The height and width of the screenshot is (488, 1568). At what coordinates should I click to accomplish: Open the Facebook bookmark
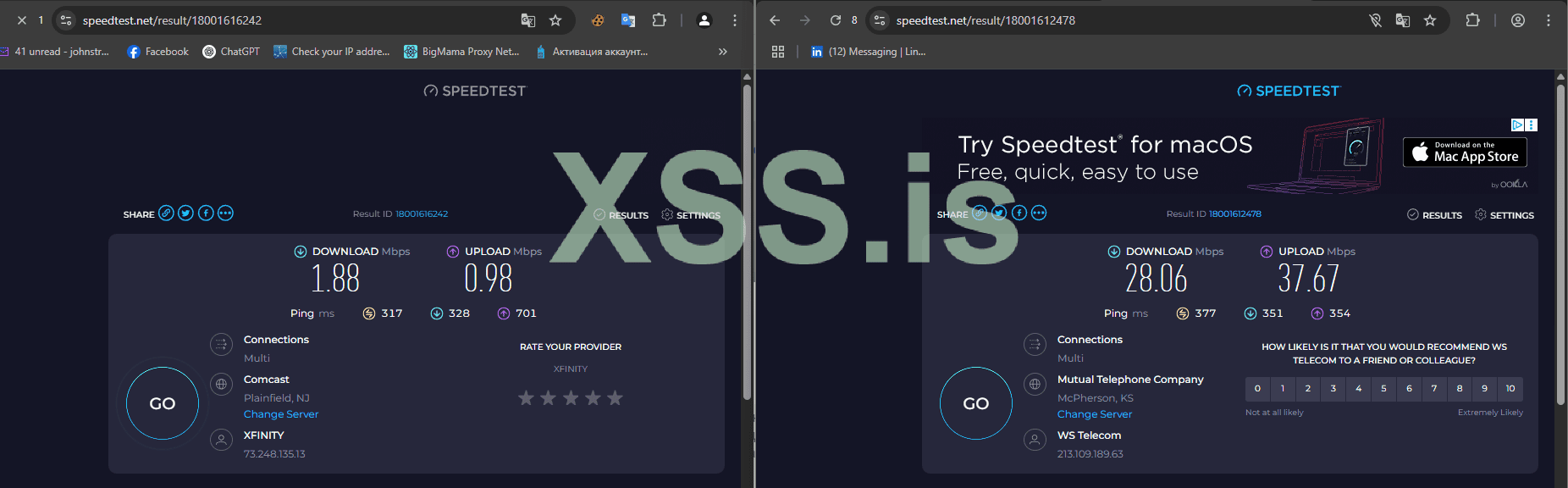(x=158, y=52)
